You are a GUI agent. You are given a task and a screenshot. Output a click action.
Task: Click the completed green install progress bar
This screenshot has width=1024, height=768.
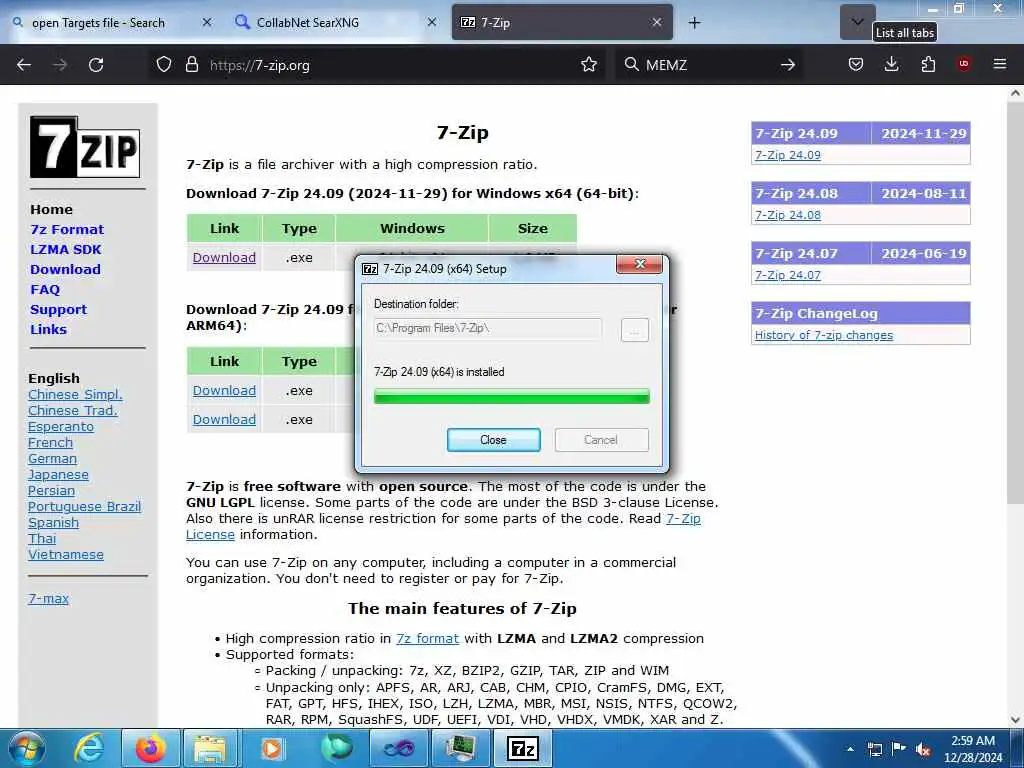[511, 396]
